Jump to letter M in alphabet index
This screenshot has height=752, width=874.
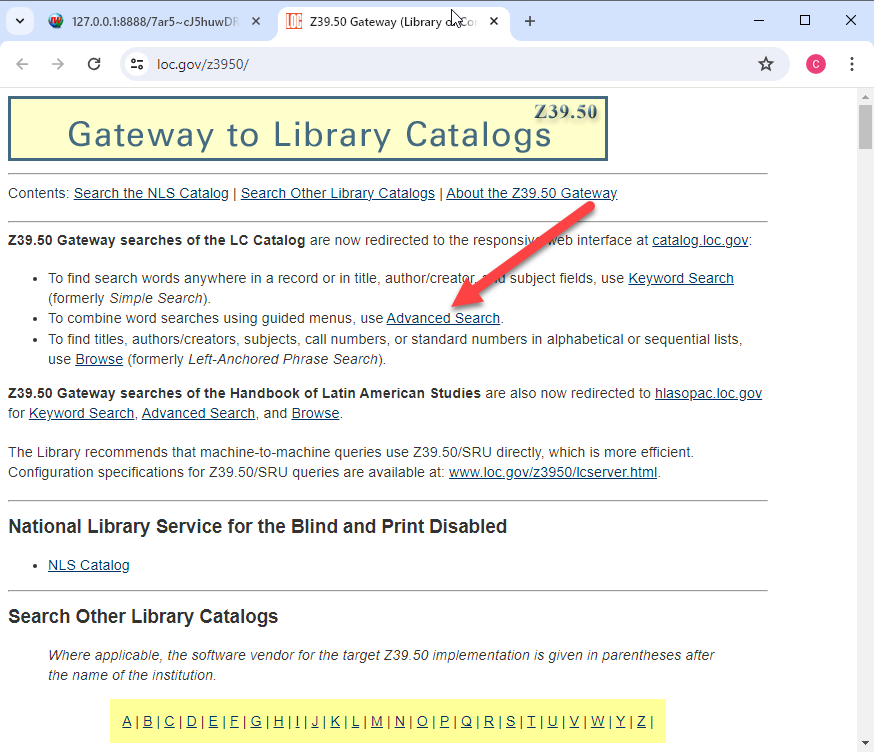[377, 721]
